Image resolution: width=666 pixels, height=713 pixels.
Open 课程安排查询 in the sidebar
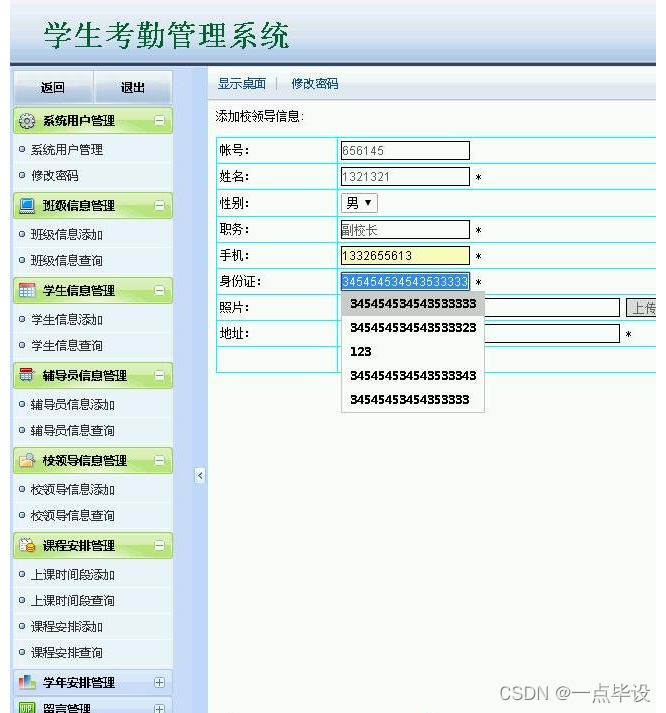(x=67, y=653)
